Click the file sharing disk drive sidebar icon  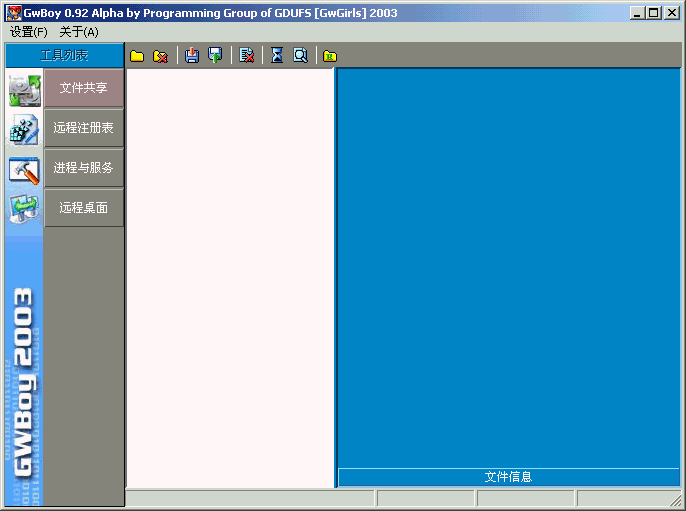click(24, 90)
